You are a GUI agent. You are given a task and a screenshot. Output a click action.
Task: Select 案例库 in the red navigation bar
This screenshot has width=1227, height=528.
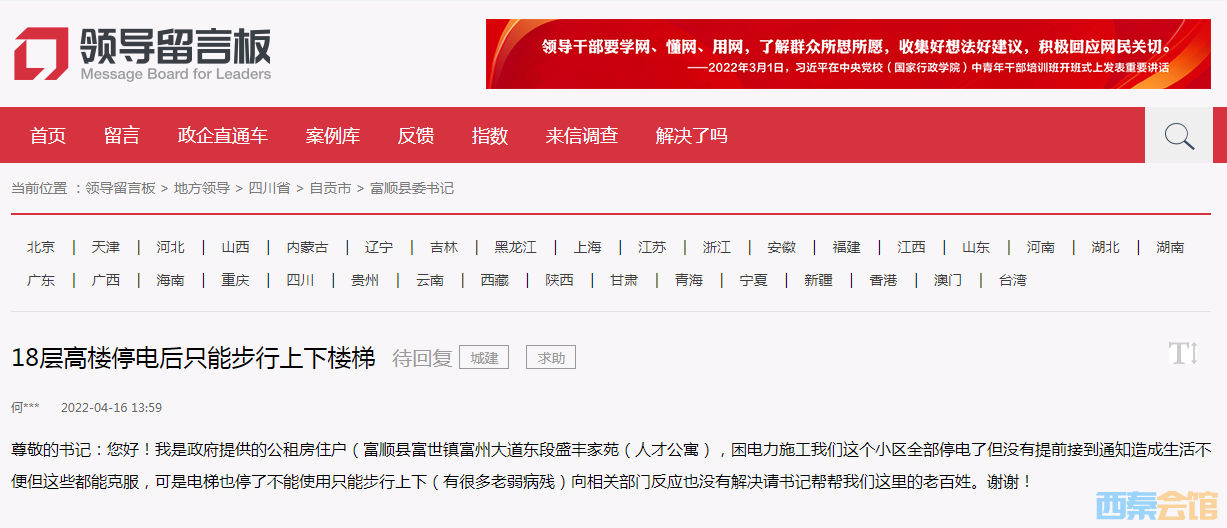coord(333,136)
